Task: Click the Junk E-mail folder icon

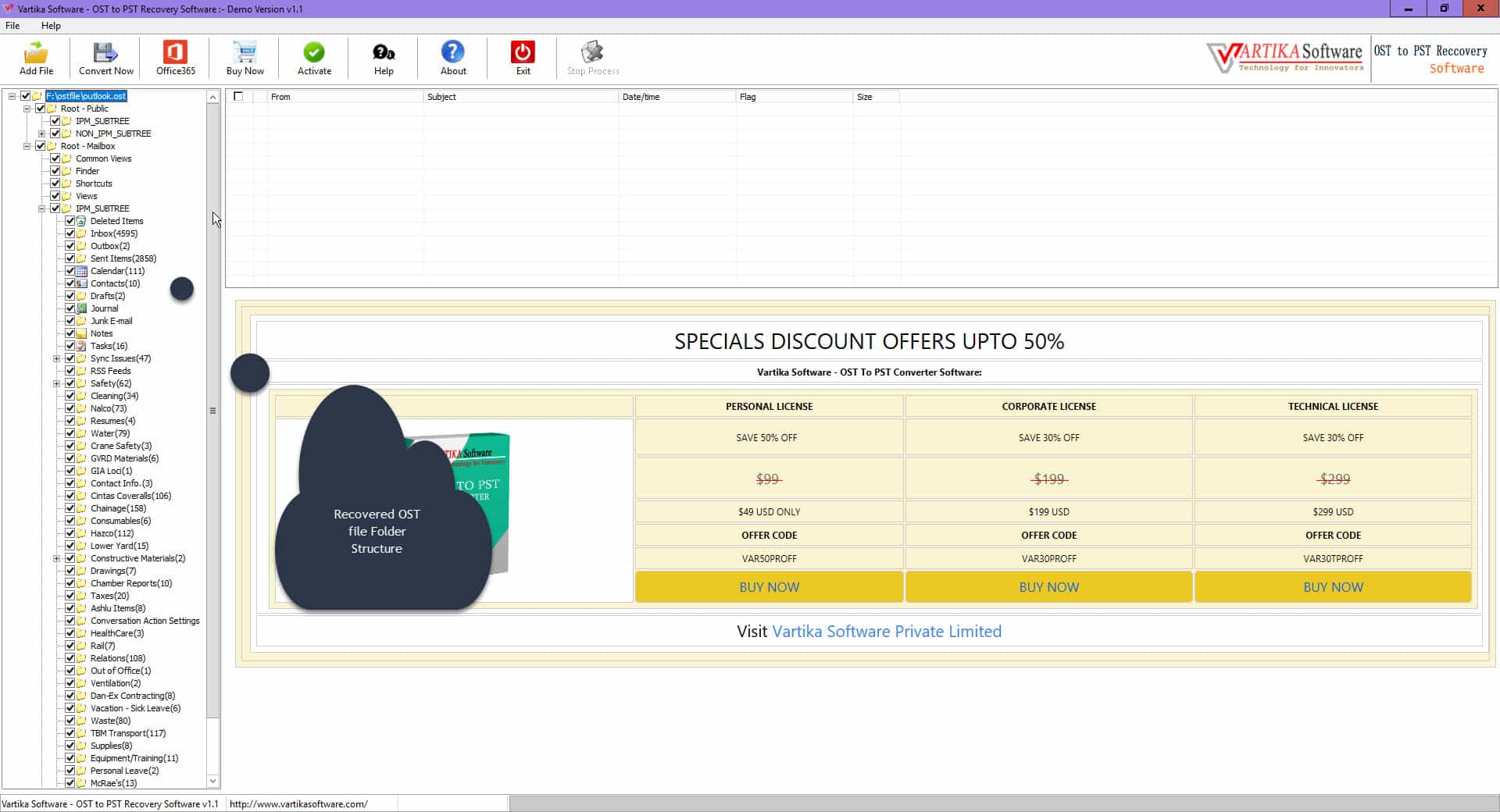Action: [x=81, y=321]
